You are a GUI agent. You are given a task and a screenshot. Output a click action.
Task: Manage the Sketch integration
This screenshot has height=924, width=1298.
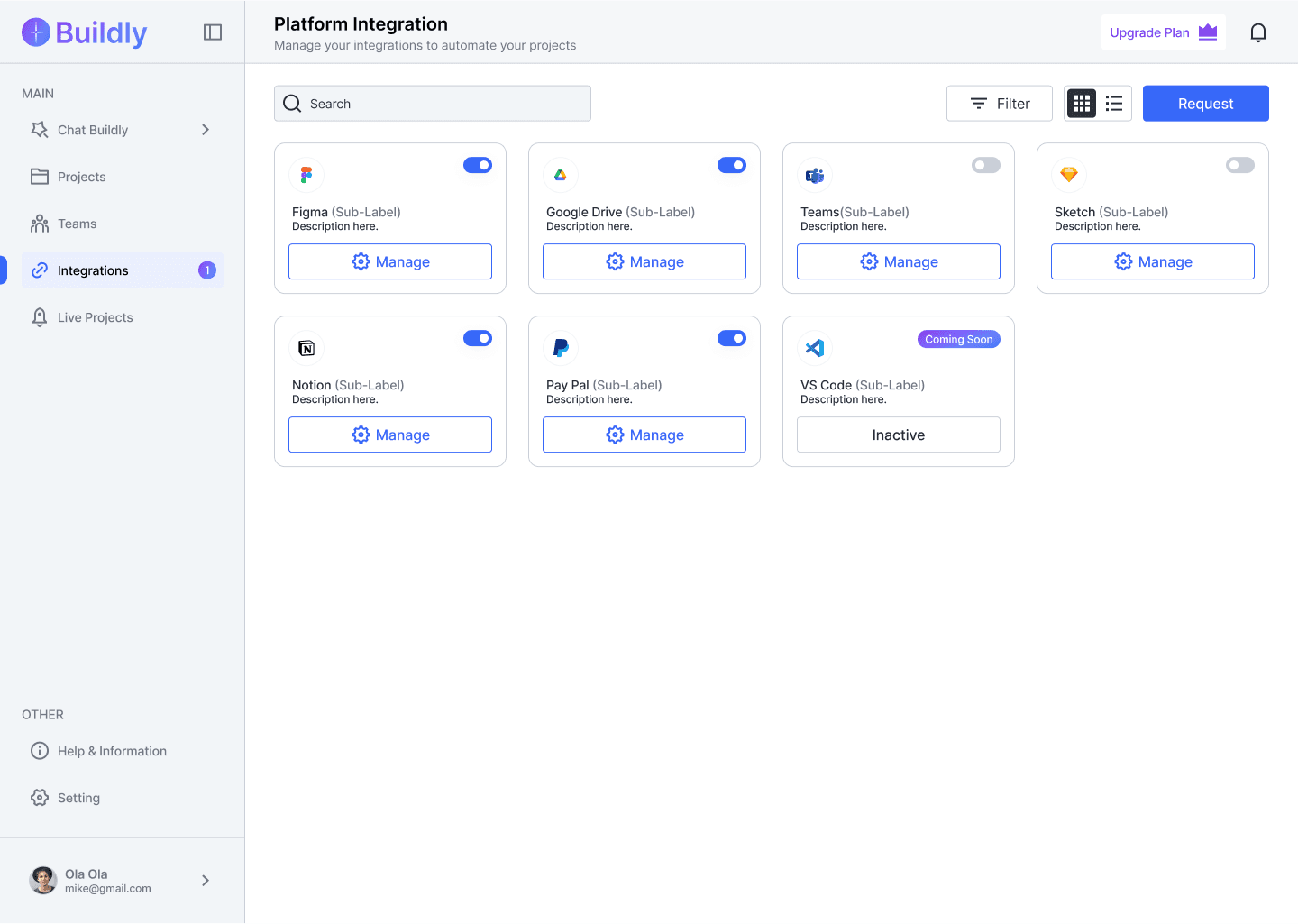coord(1153,261)
